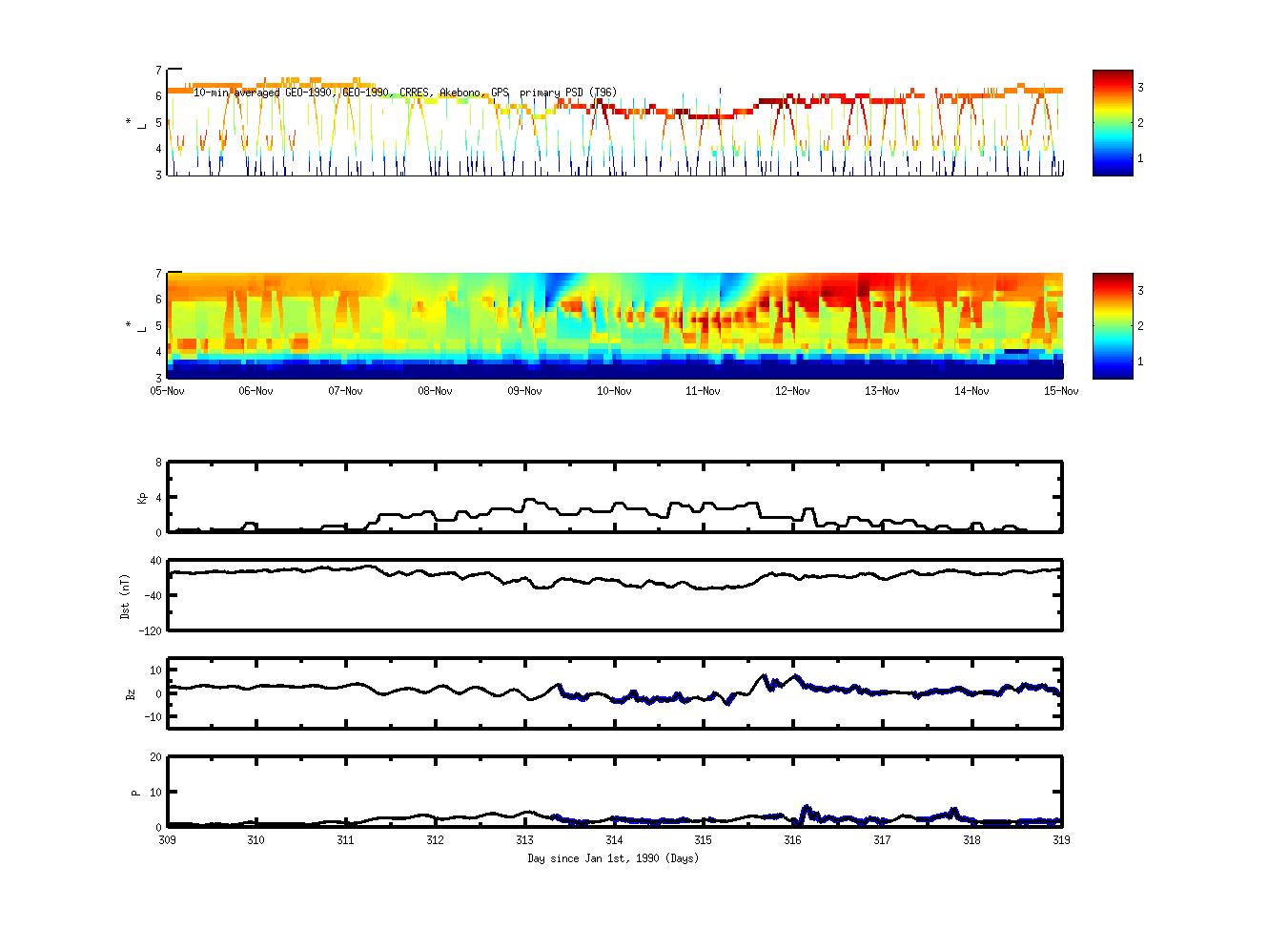Click the second panel colorbar

point(1112,325)
